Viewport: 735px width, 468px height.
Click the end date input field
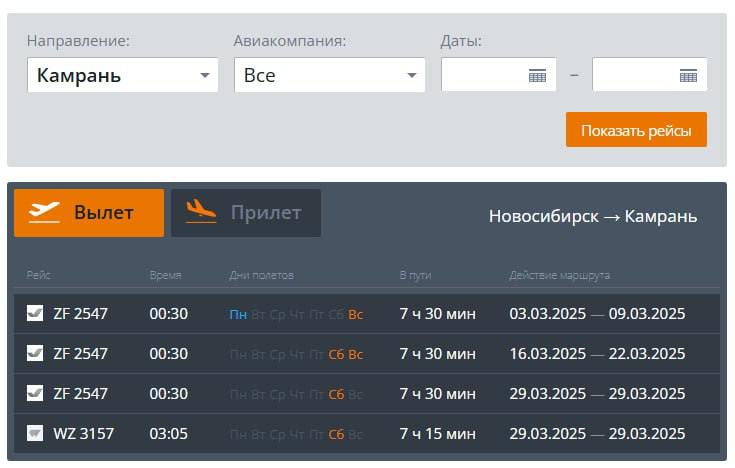coord(636,75)
